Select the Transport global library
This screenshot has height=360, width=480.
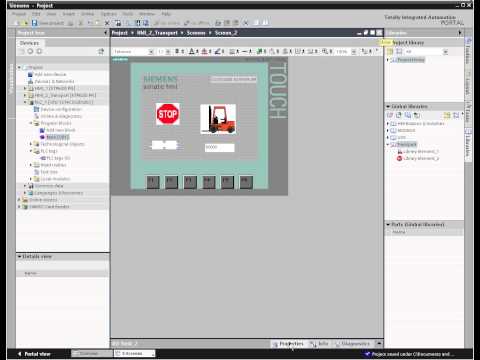point(407,144)
